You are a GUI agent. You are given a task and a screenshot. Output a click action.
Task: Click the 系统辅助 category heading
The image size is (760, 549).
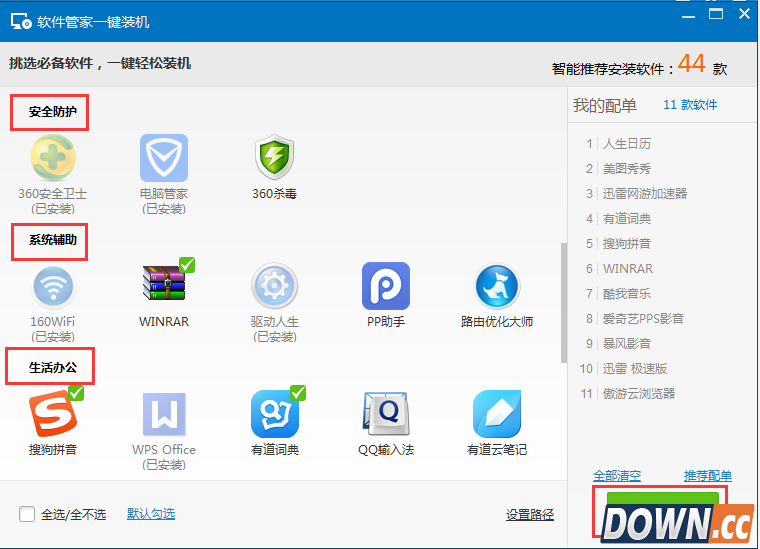tap(52, 240)
